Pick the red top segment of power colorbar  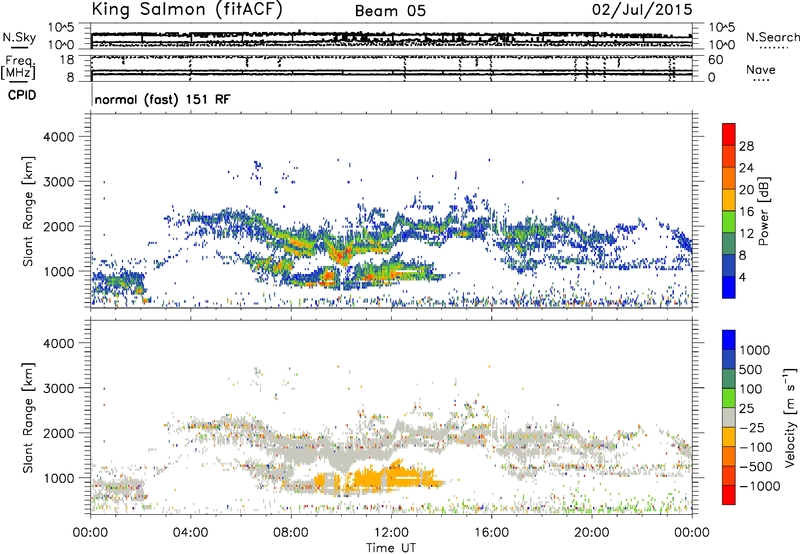(x=729, y=134)
